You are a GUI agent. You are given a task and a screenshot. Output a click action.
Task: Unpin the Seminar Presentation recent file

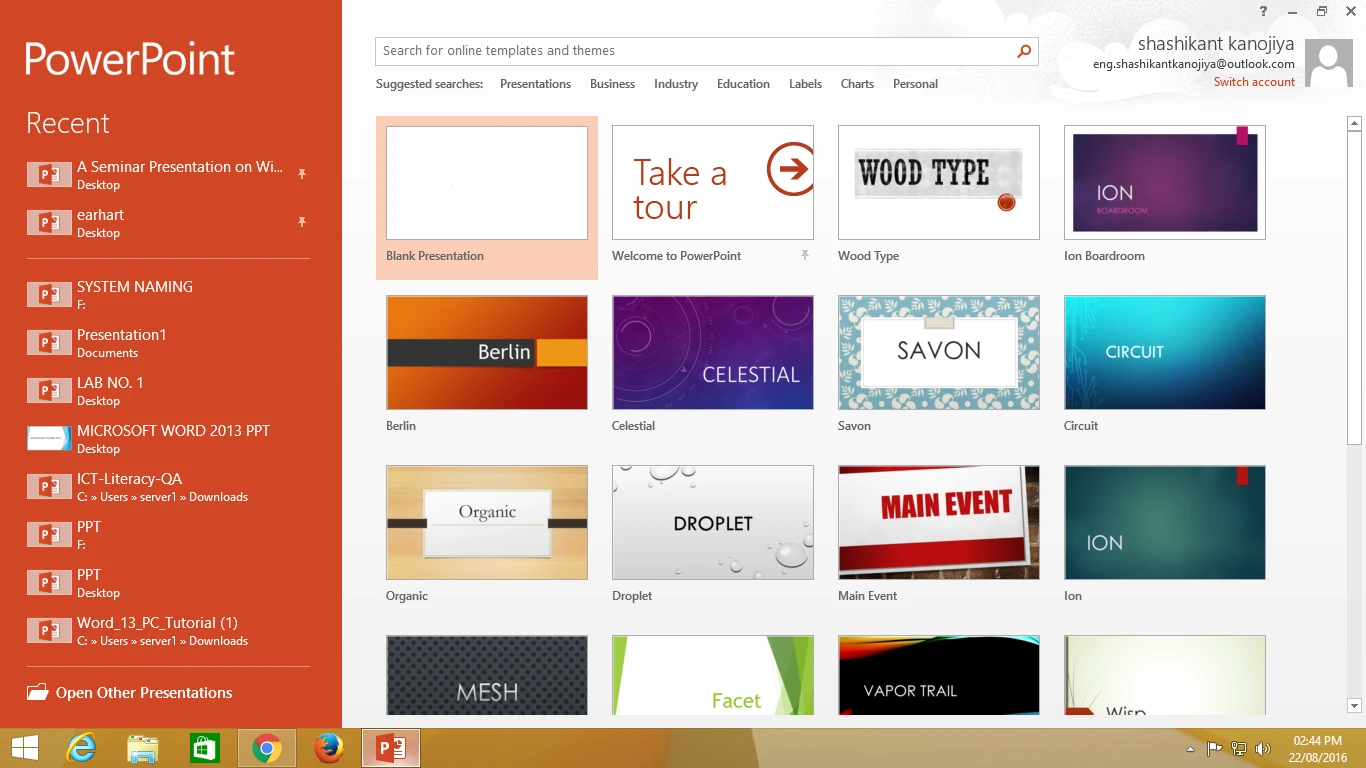[x=301, y=174]
